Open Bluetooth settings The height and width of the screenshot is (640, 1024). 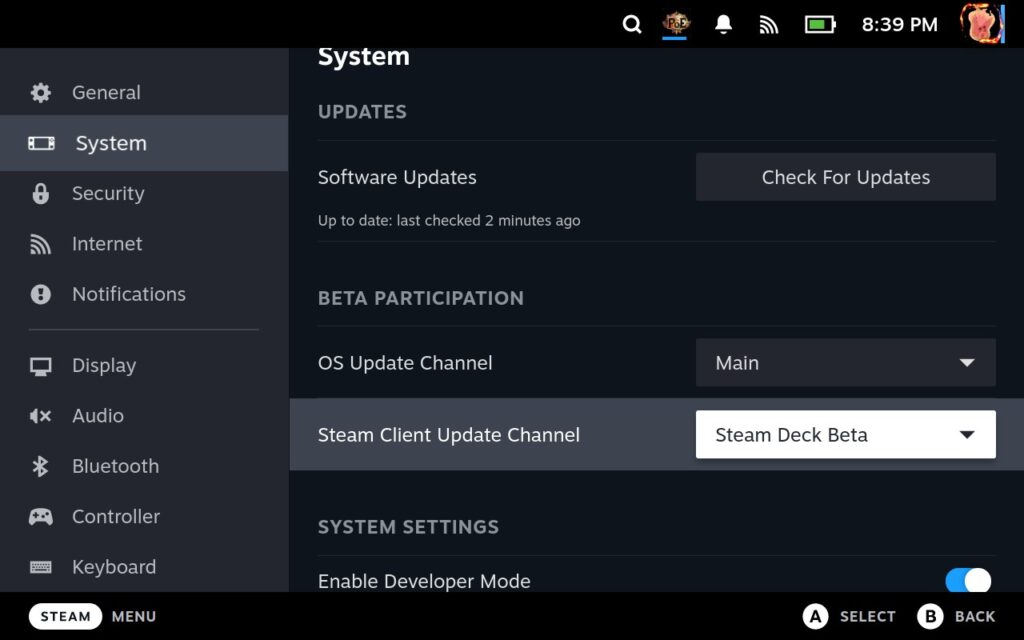144,466
